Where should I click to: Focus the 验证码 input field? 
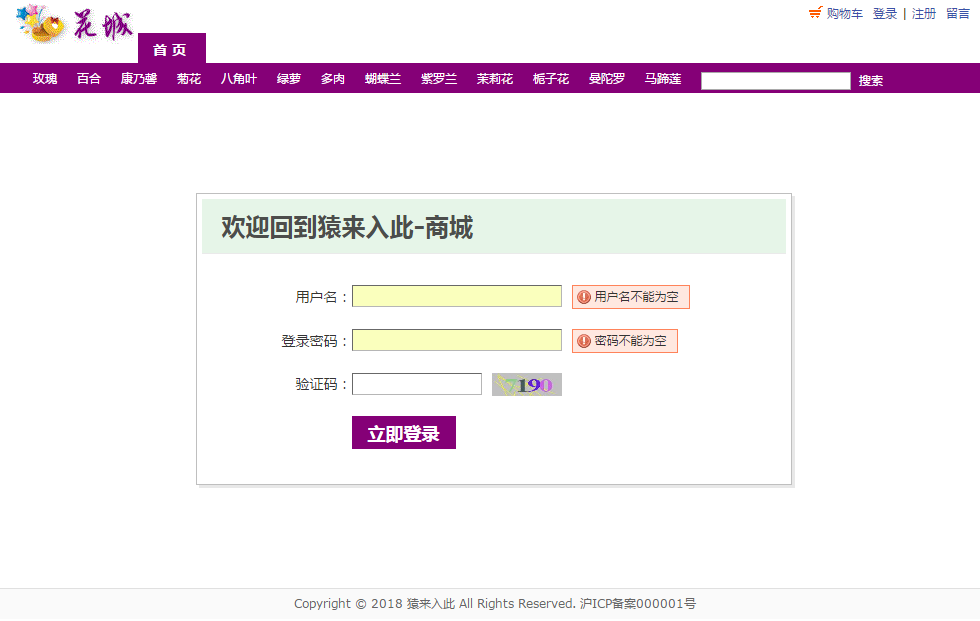[x=417, y=384]
